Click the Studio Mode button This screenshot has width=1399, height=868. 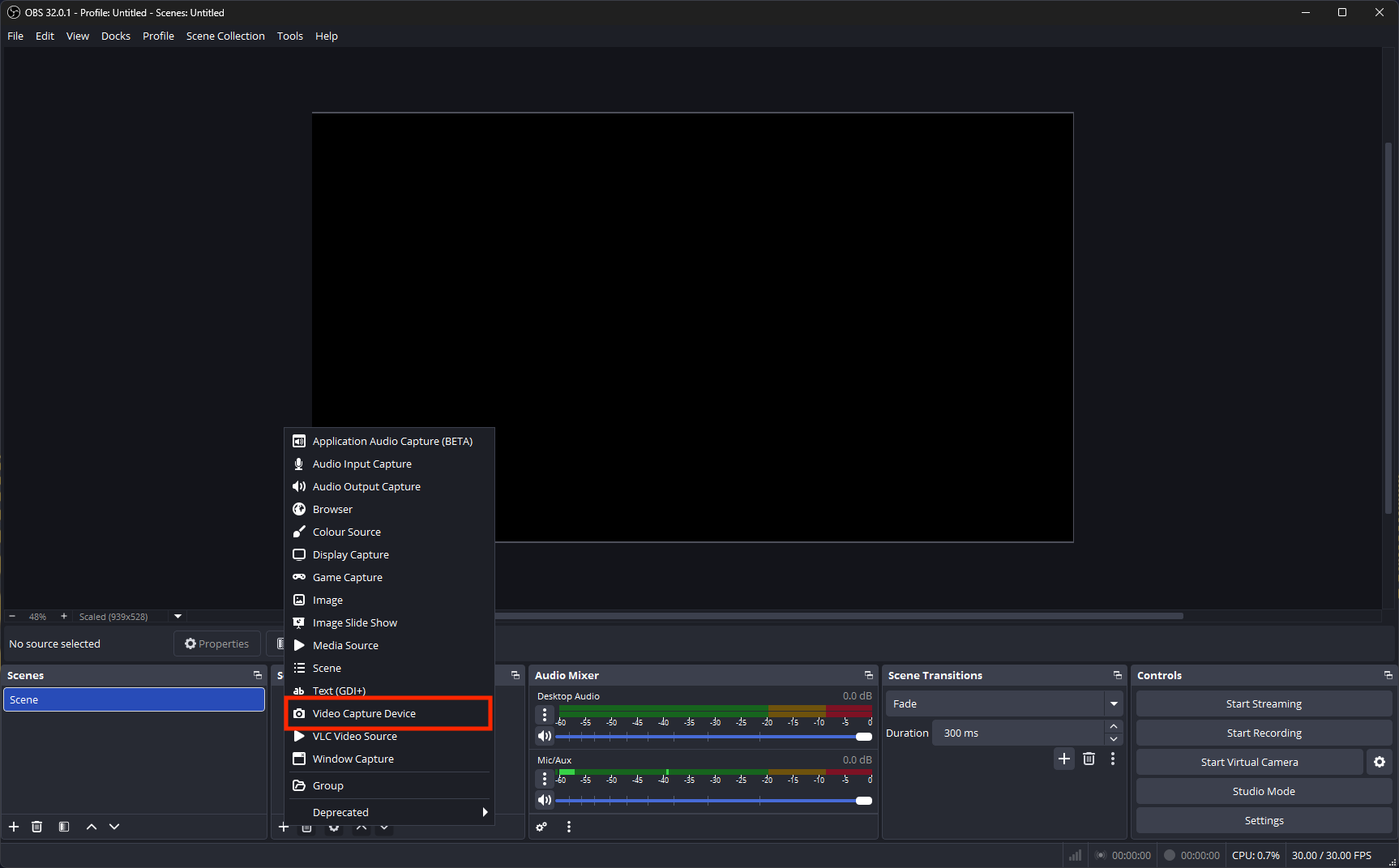click(x=1264, y=791)
